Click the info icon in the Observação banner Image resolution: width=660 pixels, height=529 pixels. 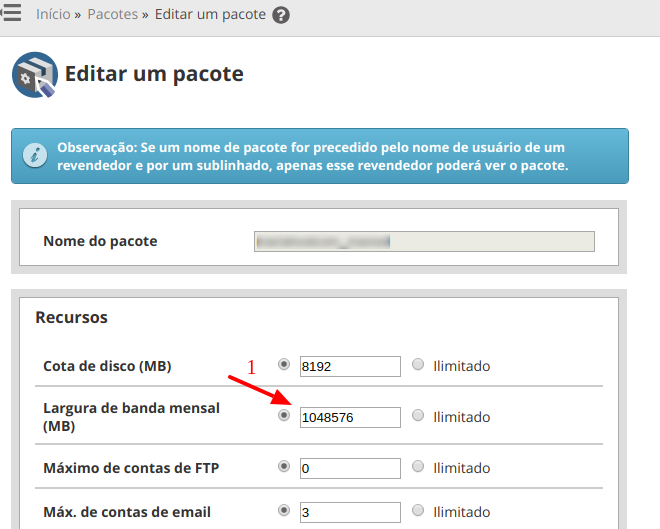tap(35, 155)
